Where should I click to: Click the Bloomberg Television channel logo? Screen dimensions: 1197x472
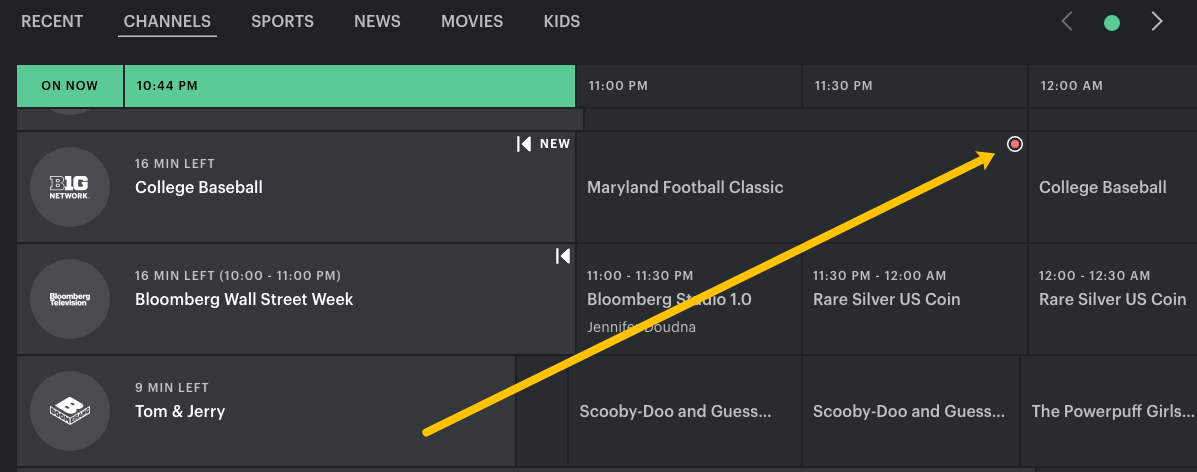tap(70, 299)
